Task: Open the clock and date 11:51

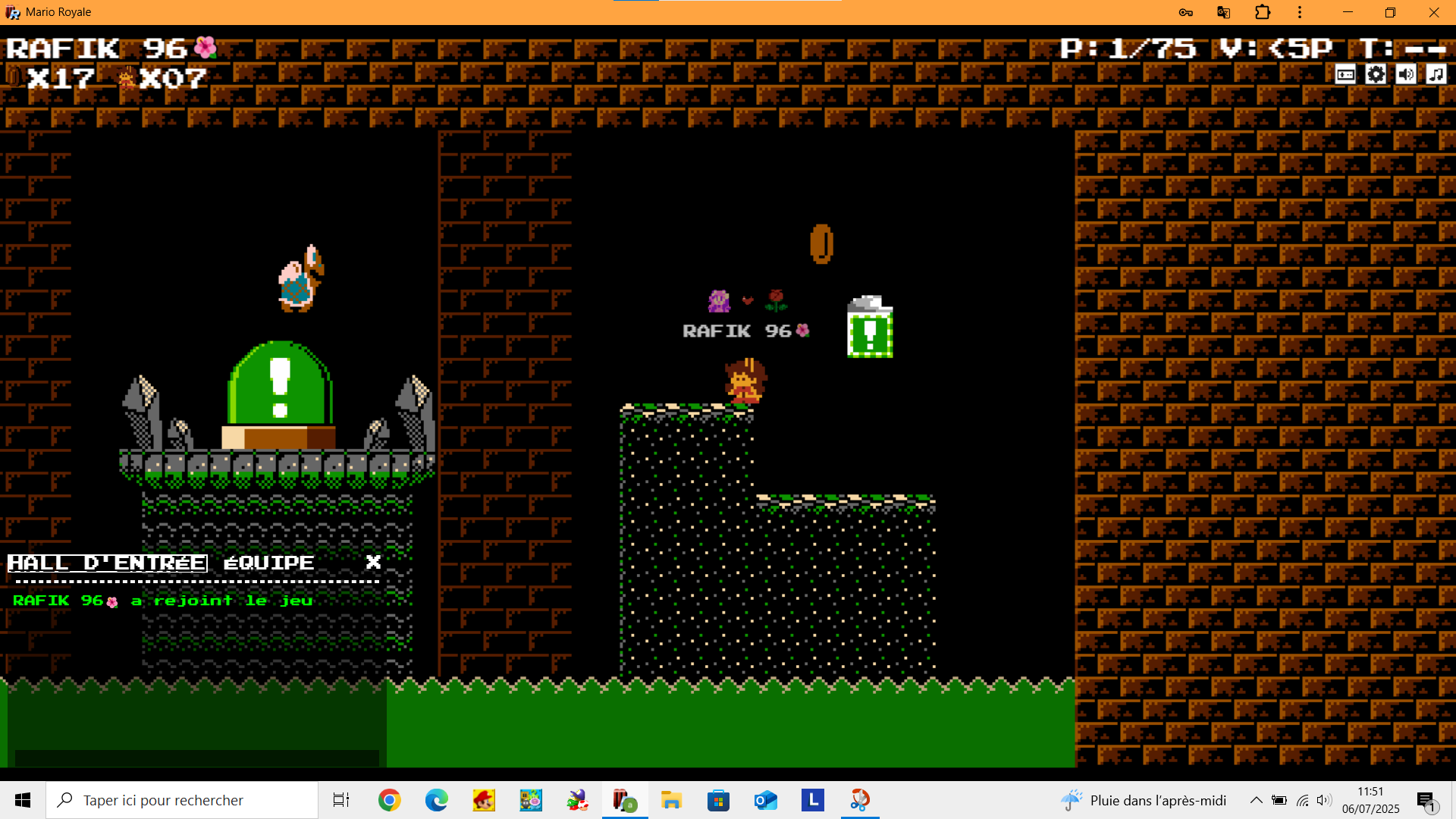Action: click(x=1370, y=800)
